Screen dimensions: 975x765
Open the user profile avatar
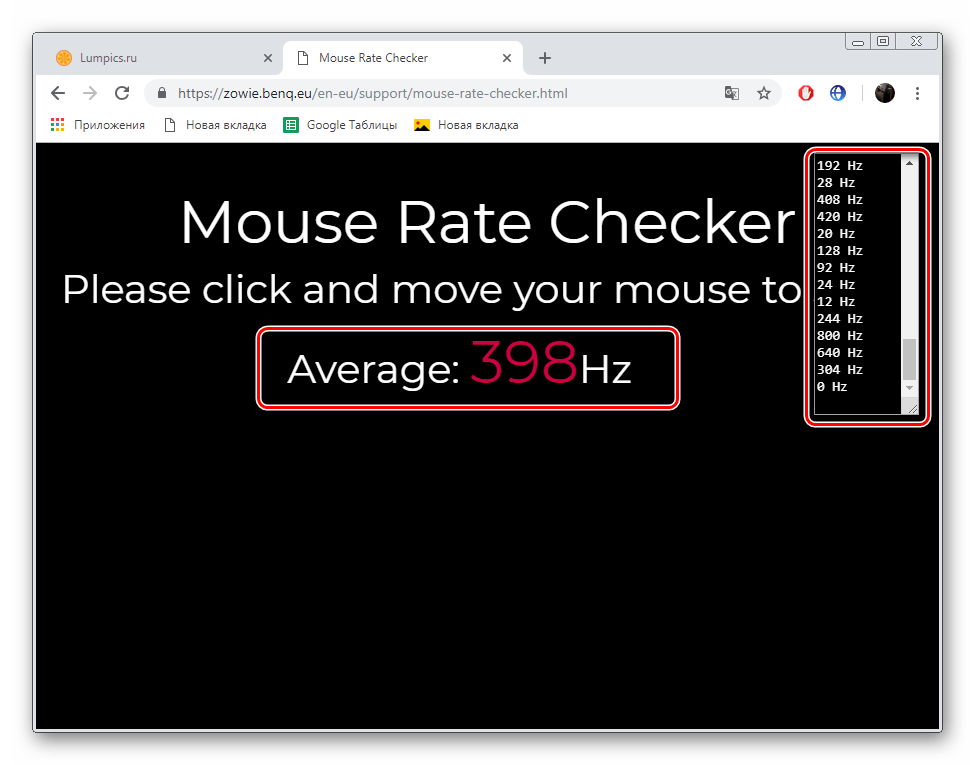(884, 93)
